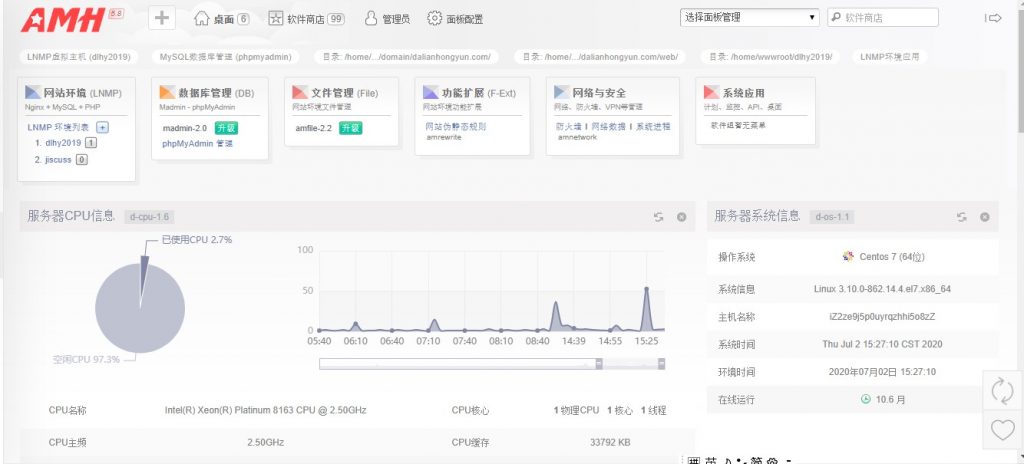Open the 选择面板管理 dropdown
This screenshot has width=1024, height=464.
(749, 18)
